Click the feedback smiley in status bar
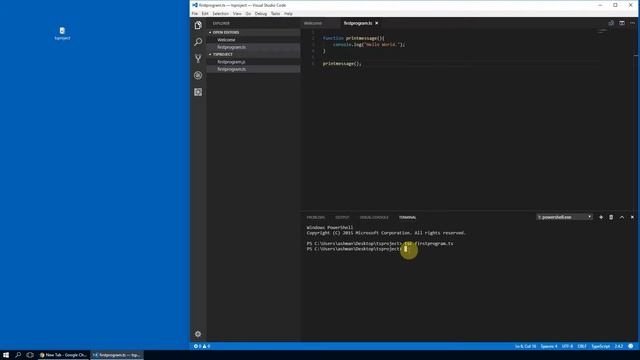The width and height of the screenshot is (640, 360). point(631,346)
